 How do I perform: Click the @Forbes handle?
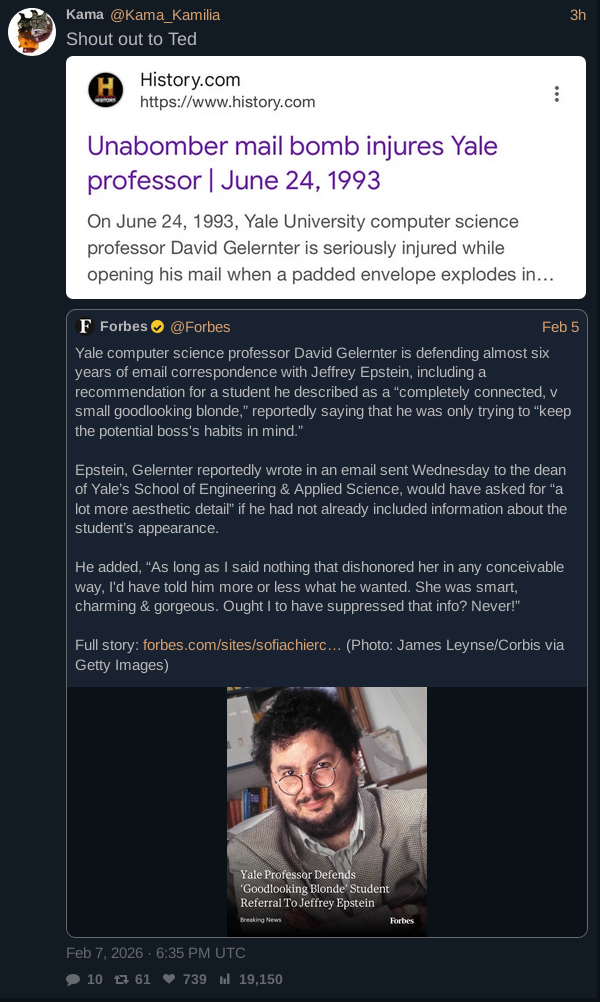pyautogui.click(x=200, y=327)
